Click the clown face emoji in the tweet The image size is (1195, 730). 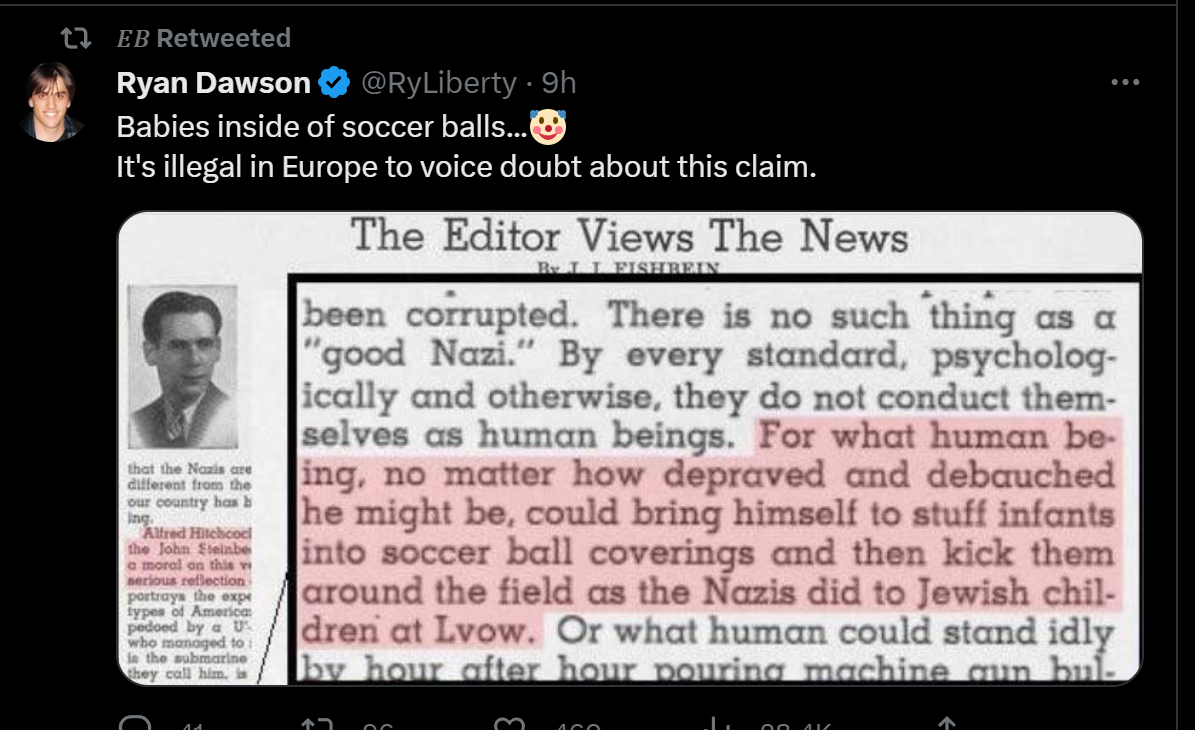(548, 126)
